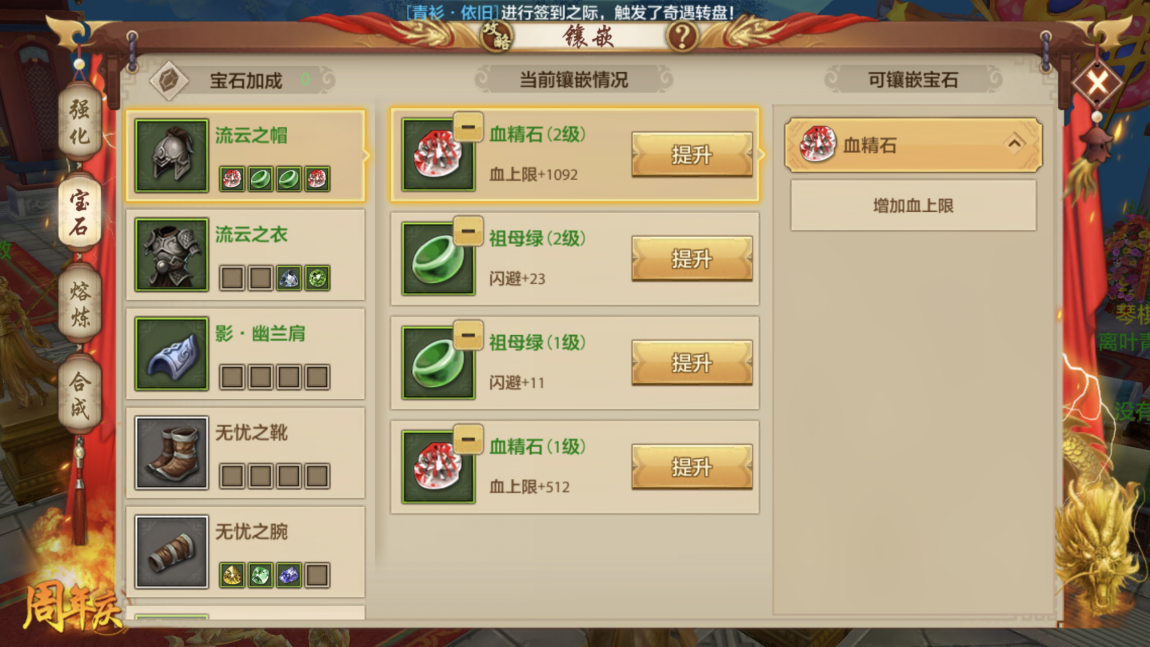Remove the 血精石 (2级) gem with minus
This screenshot has width=1150, height=647.
467,128
